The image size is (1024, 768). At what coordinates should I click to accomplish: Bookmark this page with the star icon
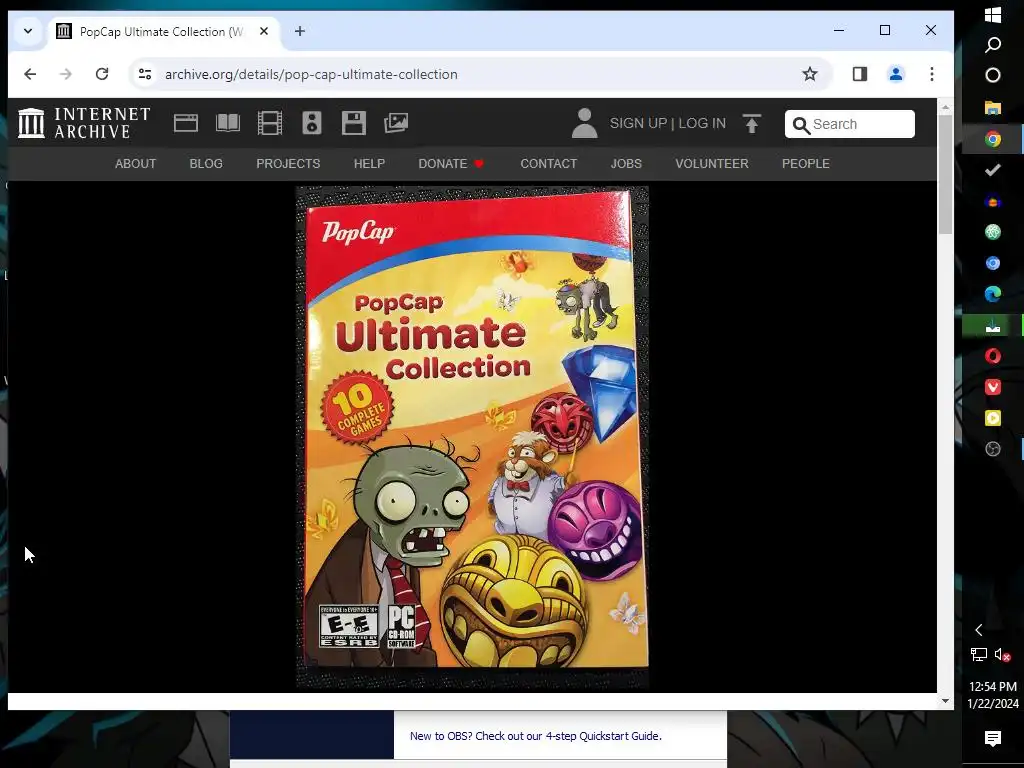pos(810,74)
